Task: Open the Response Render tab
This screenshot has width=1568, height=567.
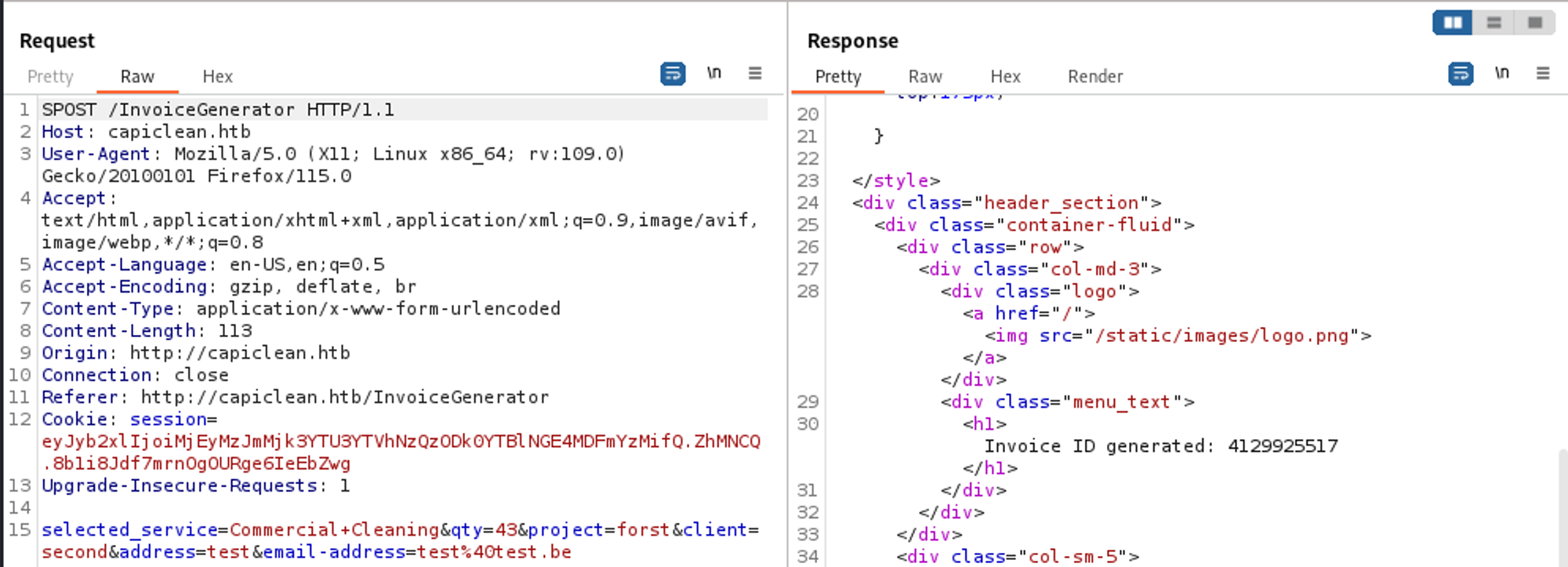Action: [x=1094, y=77]
